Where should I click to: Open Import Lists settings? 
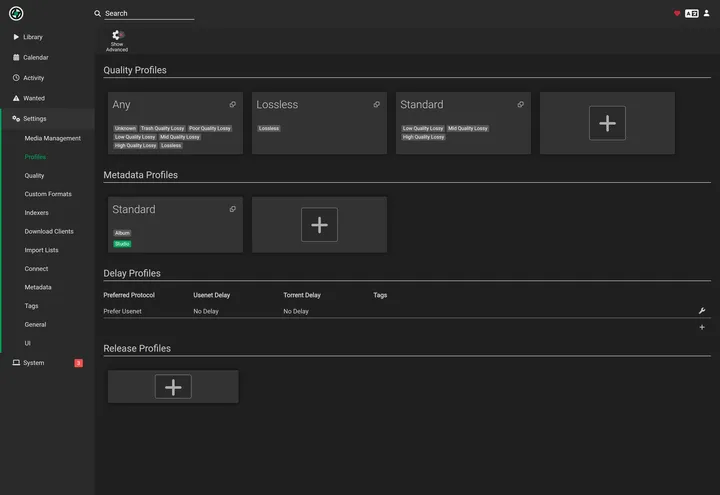(41, 250)
